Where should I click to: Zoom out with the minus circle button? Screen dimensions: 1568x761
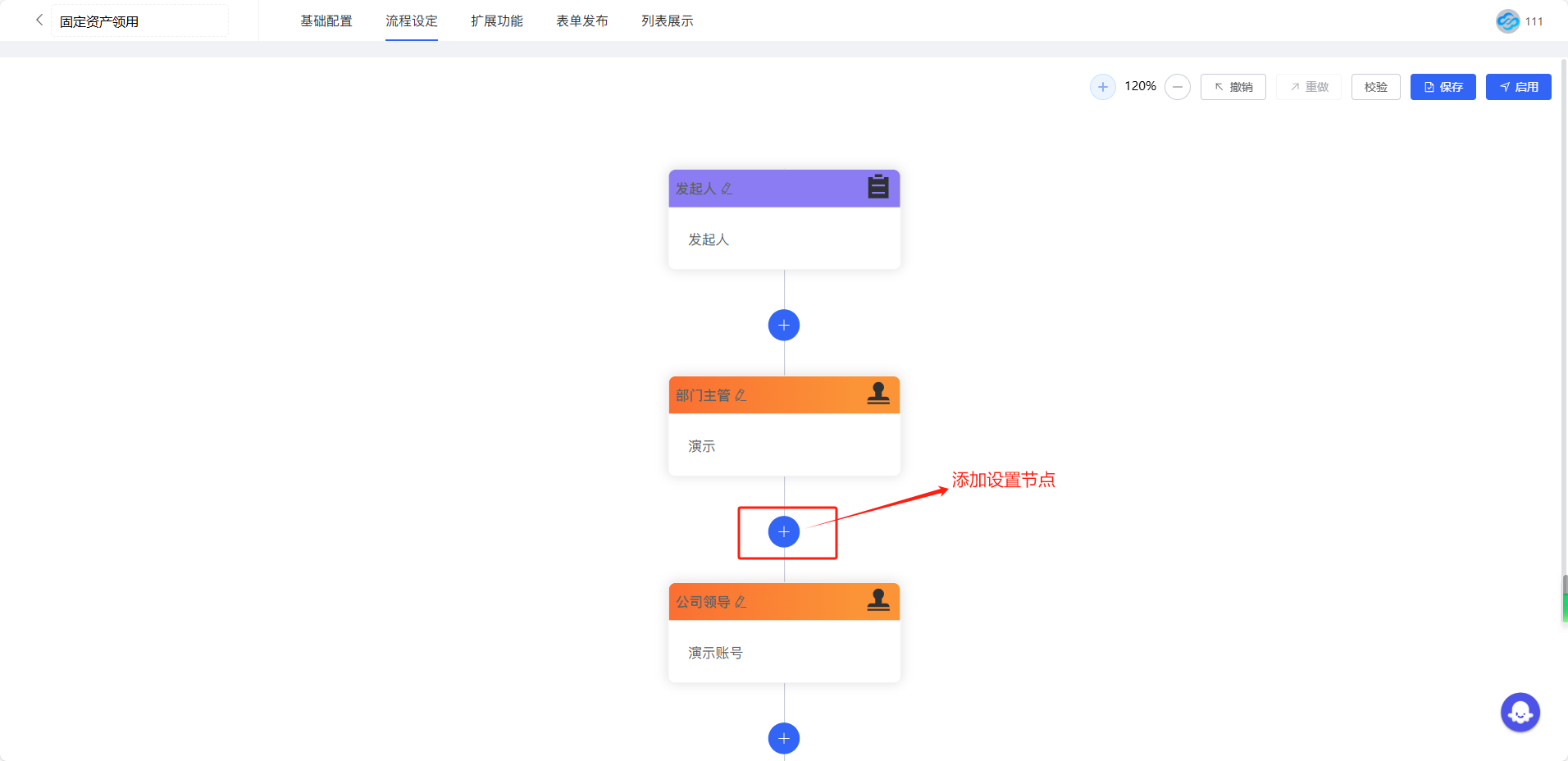click(1177, 87)
